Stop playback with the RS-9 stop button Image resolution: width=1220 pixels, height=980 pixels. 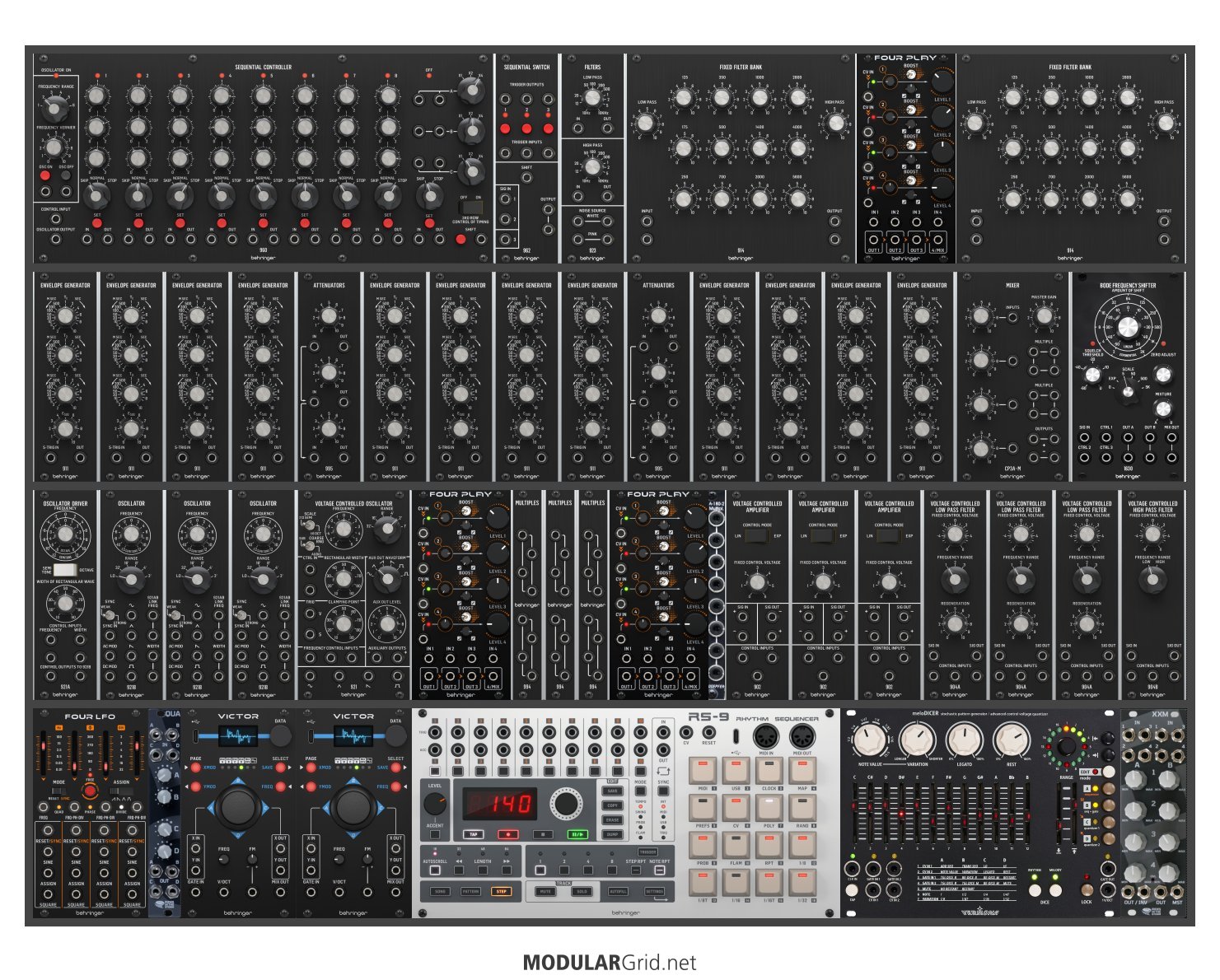click(x=543, y=834)
